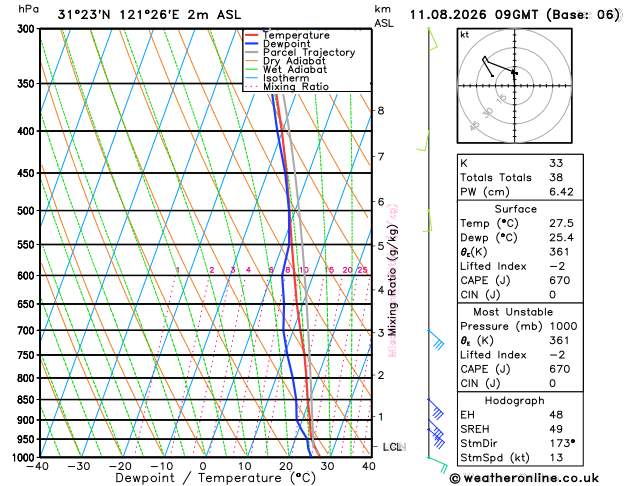Click the surface Dewp value 25.4

561,238
